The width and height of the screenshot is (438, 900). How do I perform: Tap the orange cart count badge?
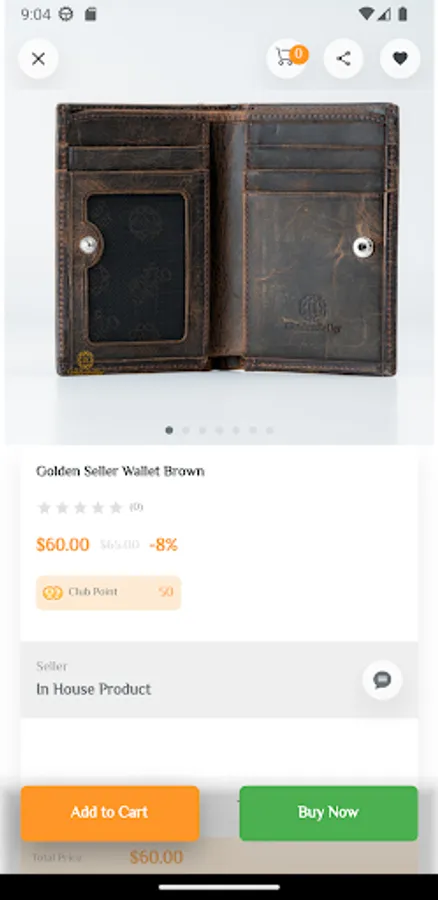299,54
